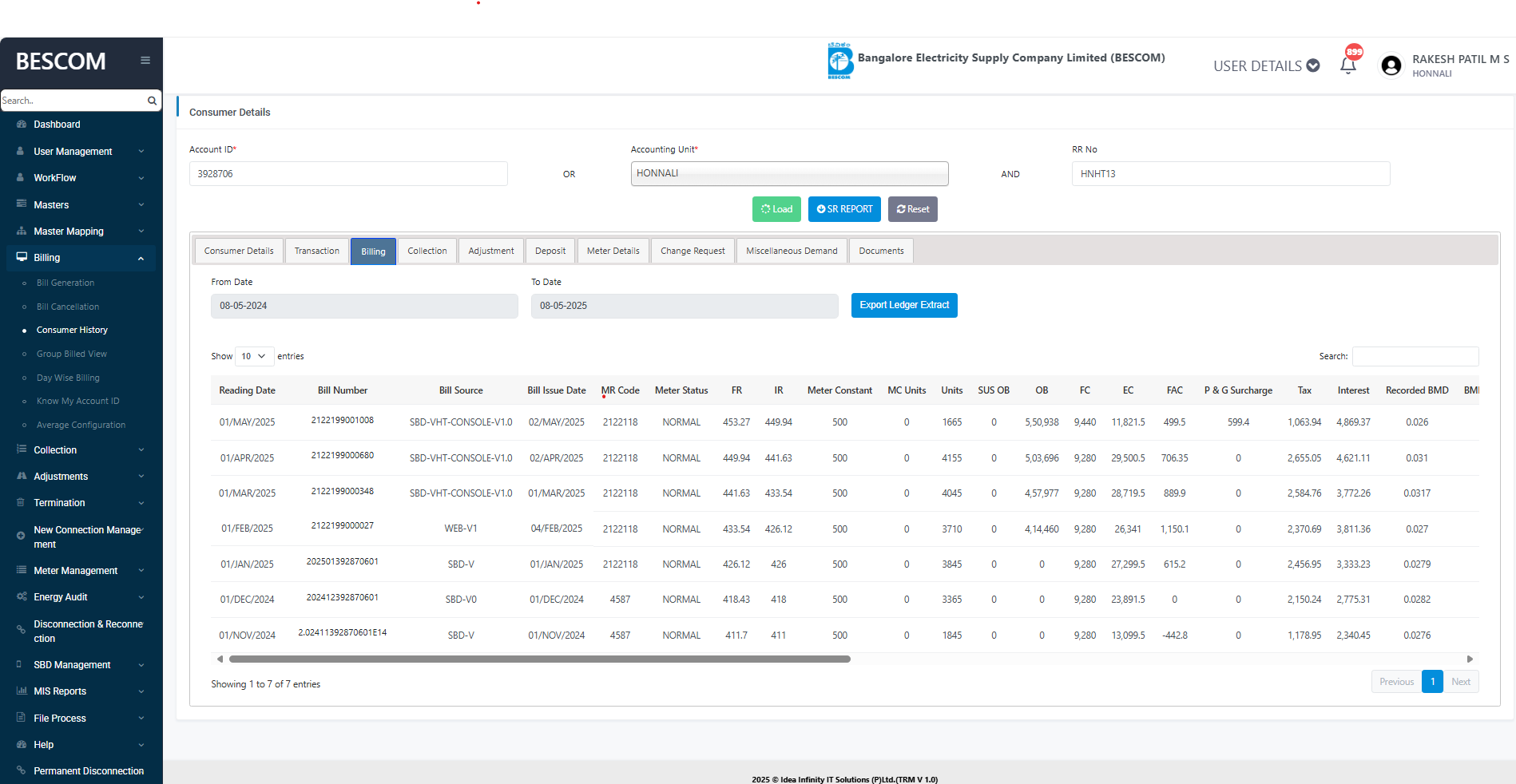This screenshot has width=1516, height=784.
Task: Open the Accounting Unit HONNALI combo box
Action: (x=789, y=173)
